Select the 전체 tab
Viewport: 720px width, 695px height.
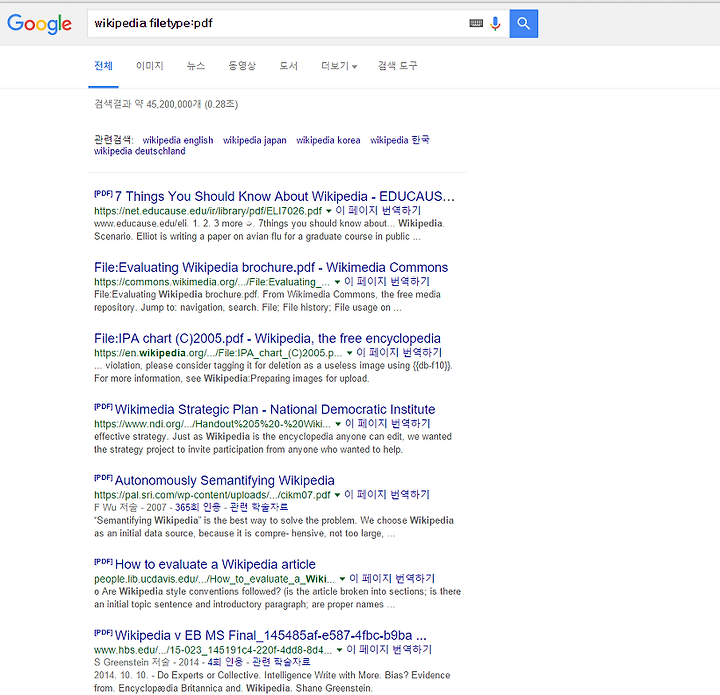103,66
